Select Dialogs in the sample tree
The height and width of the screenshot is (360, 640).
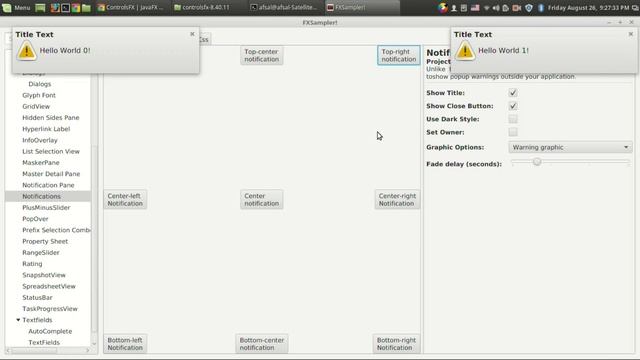(x=40, y=84)
